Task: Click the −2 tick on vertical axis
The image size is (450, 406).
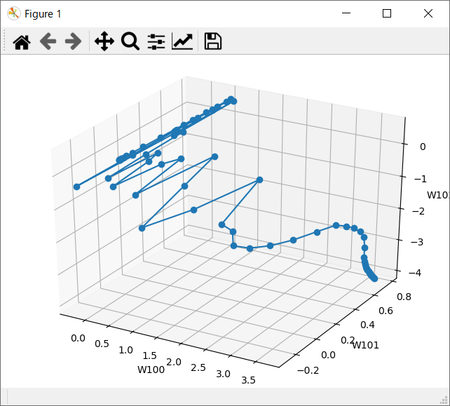Action: coord(419,211)
